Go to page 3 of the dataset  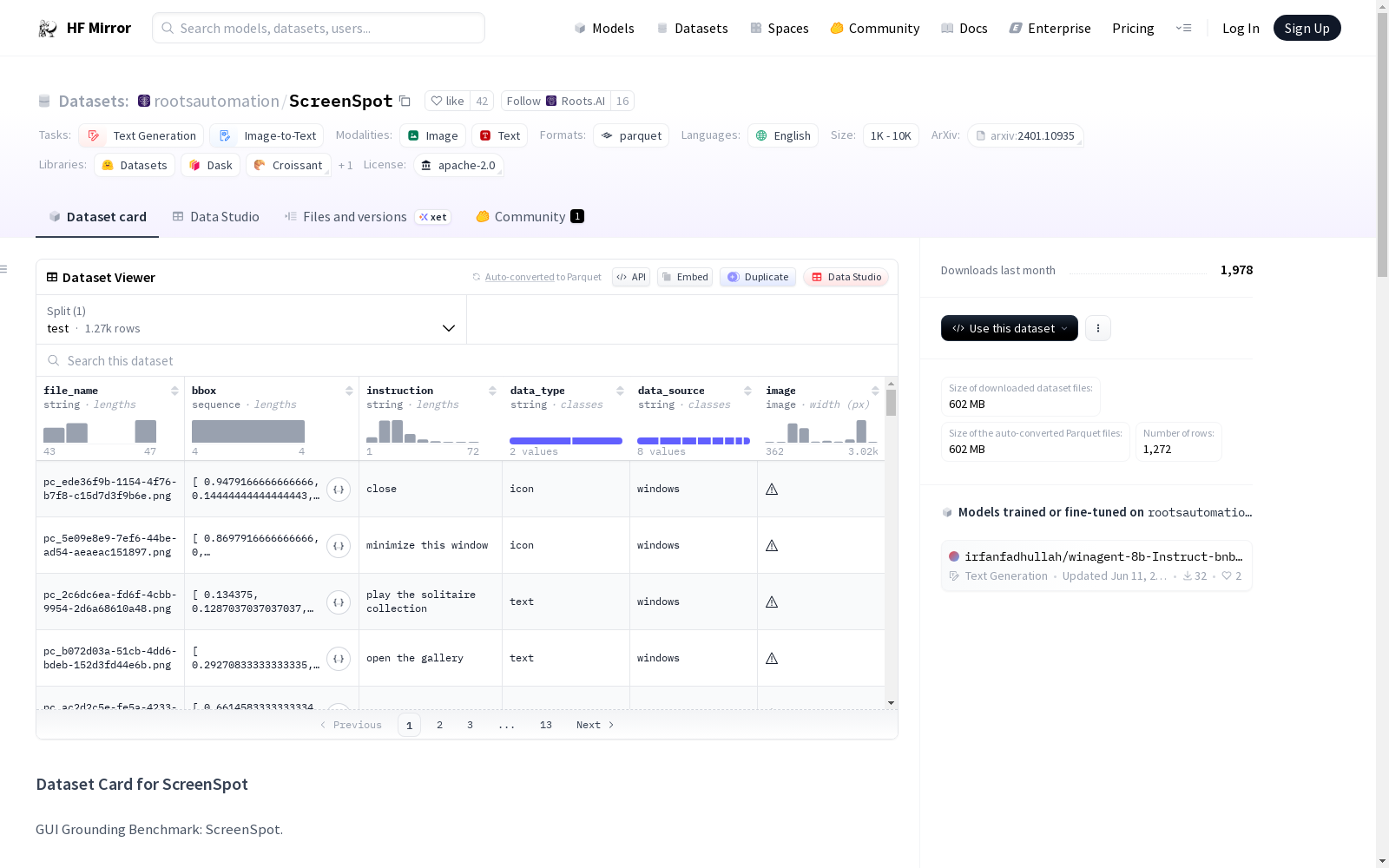pos(470,725)
